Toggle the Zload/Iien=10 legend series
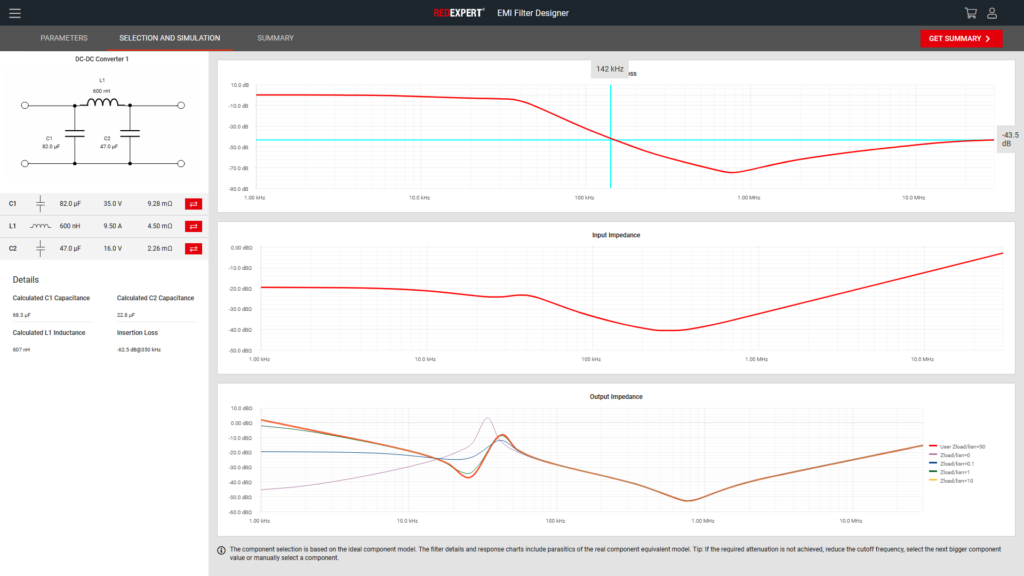 point(956,480)
